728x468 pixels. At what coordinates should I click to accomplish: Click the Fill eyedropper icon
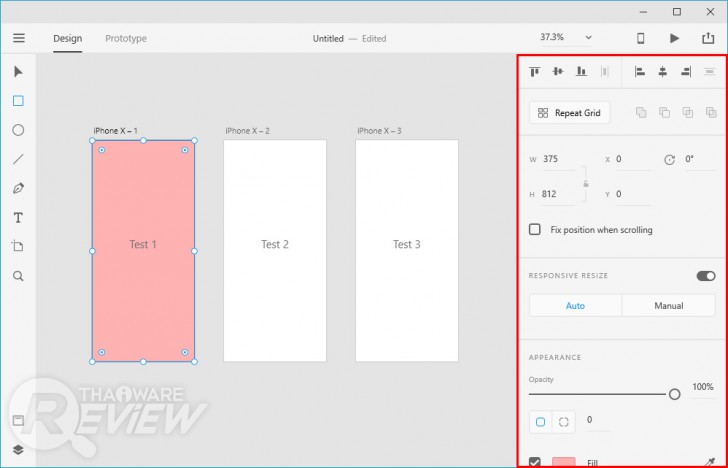coord(710,462)
